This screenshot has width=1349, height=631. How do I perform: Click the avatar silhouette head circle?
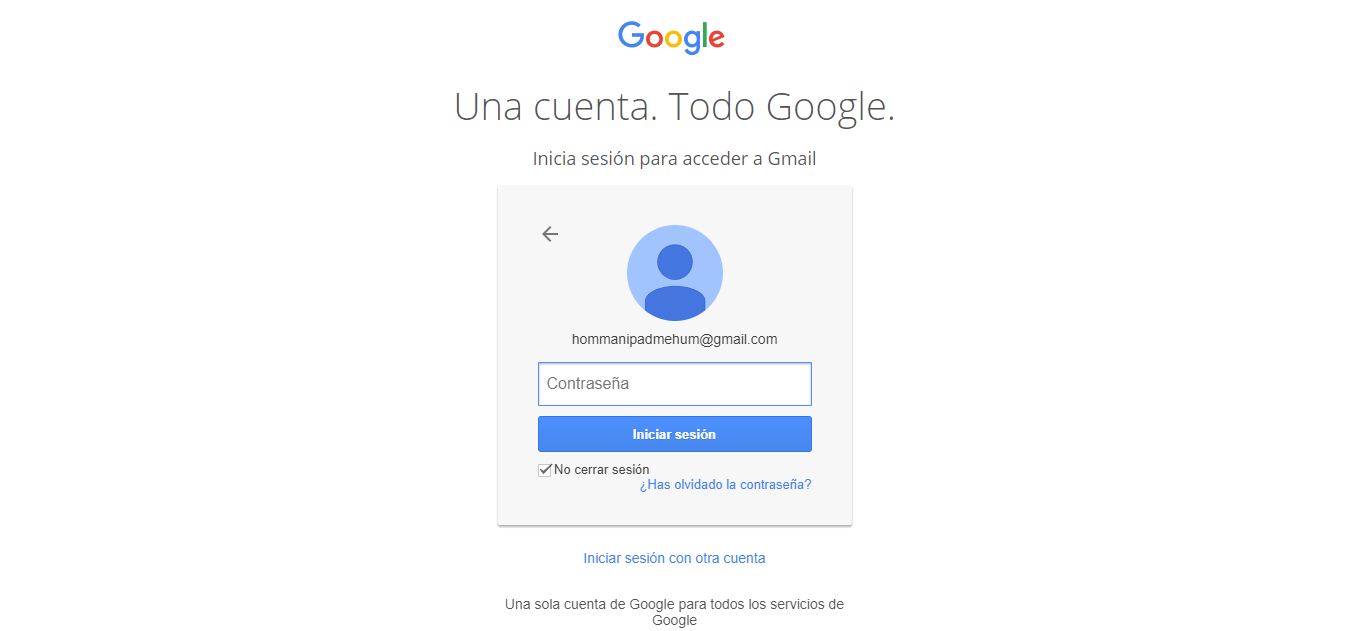tap(675, 262)
